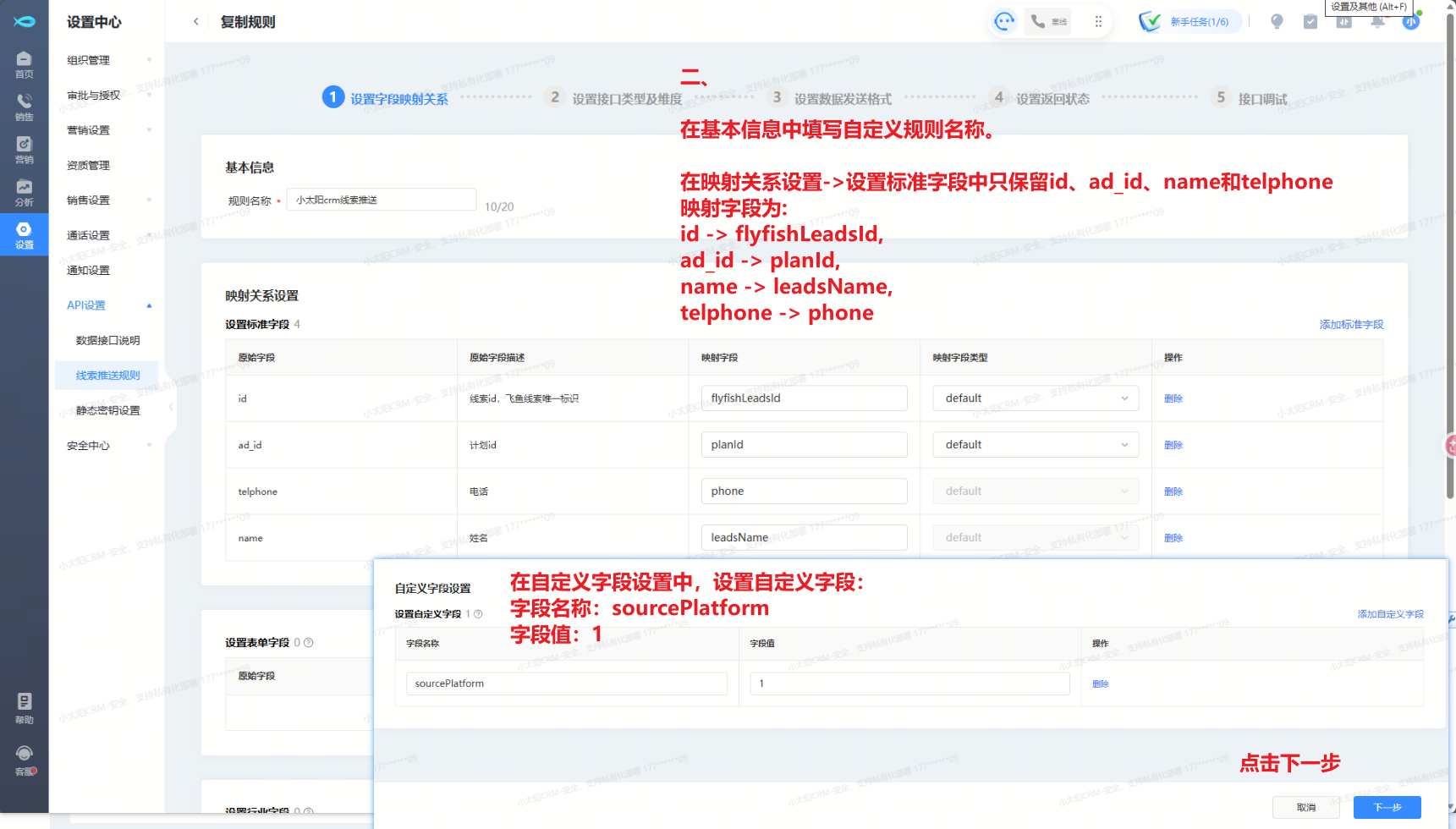Go back using the arrow beside 复制规则
The width and height of the screenshot is (1456, 829).
point(195,21)
